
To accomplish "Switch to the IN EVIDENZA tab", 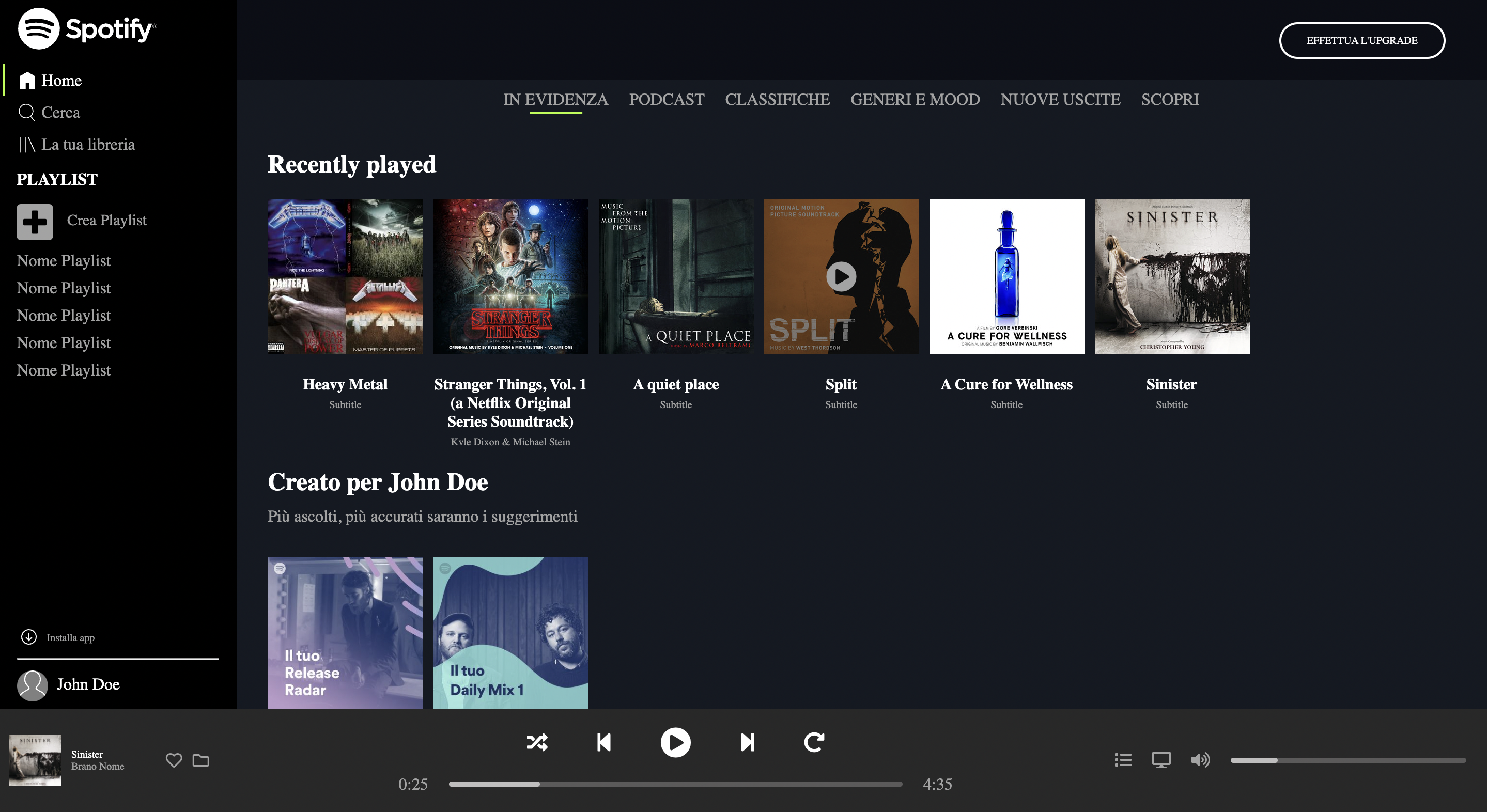I will (x=555, y=99).
